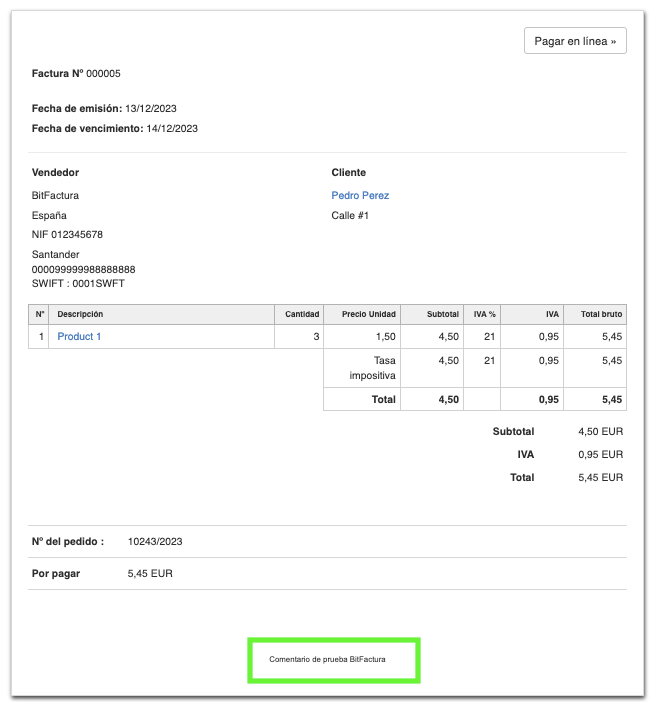Click the Vendedor section heading
The image size is (650, 702).
point(55,173)
